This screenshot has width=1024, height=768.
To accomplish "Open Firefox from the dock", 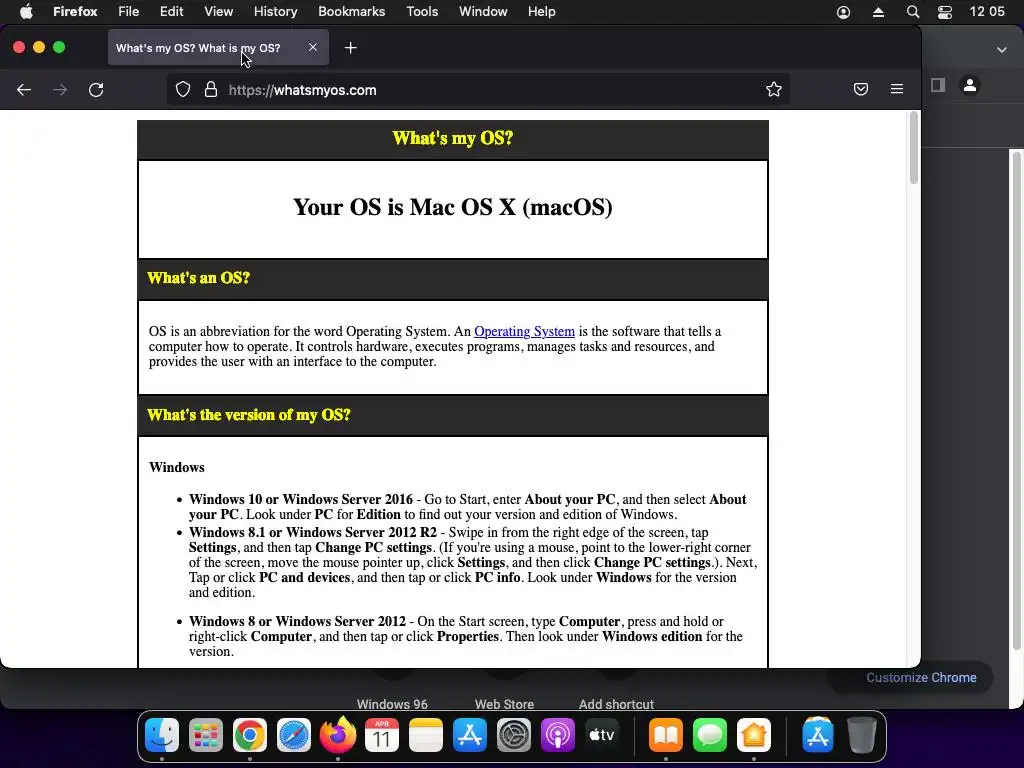I will pos(338,735).
